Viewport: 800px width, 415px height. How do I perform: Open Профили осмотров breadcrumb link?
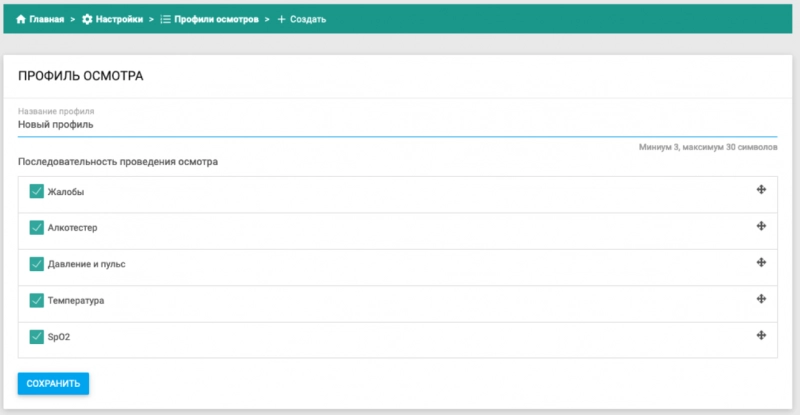pyautogui.click(x=216, y=19)
